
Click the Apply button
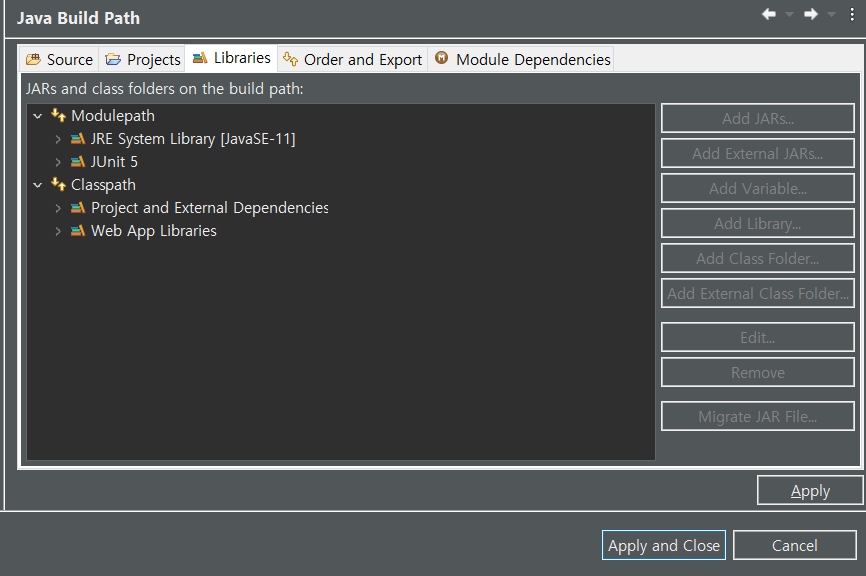pyautogui.click(x=810, y=490)
